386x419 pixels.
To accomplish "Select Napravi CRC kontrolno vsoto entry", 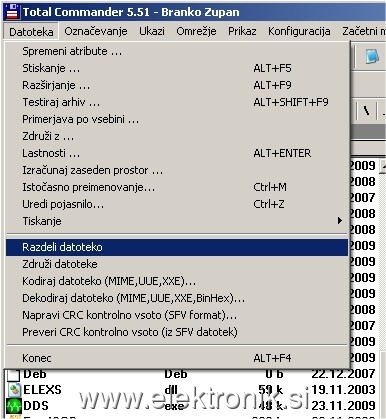I will point(177,315).
